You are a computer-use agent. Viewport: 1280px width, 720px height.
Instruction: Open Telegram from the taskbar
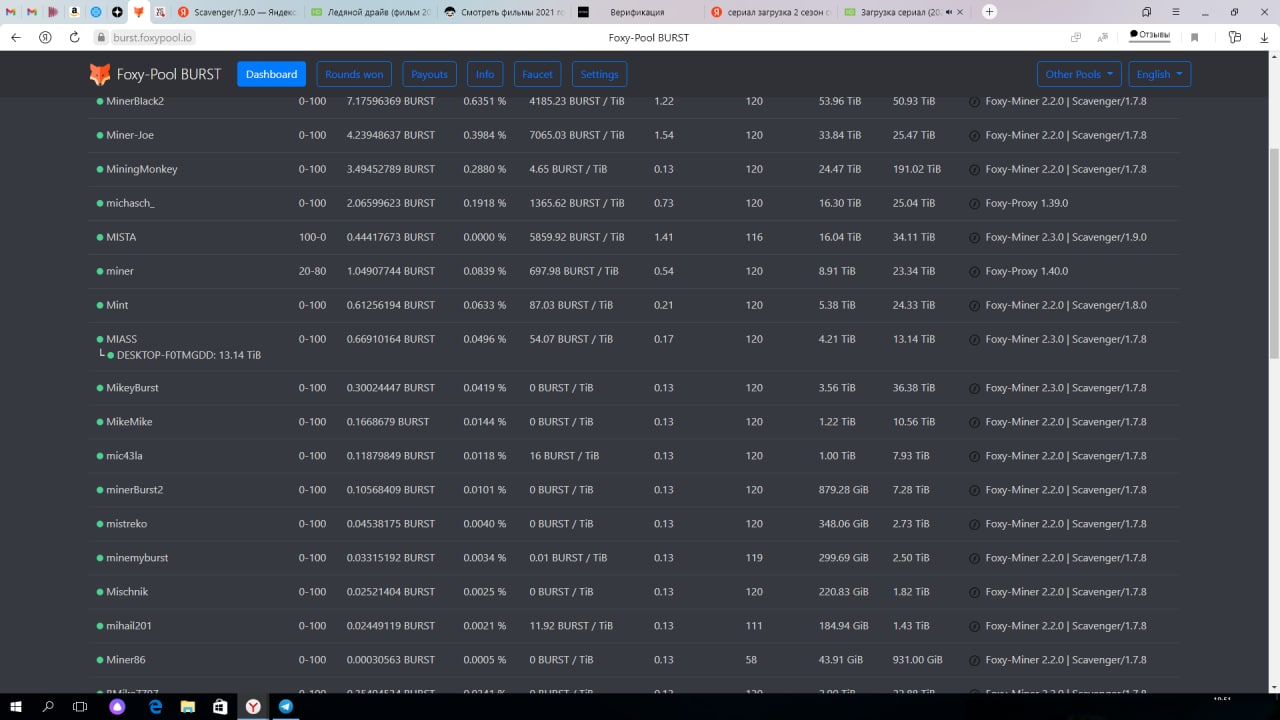click(x=286, y=706)
